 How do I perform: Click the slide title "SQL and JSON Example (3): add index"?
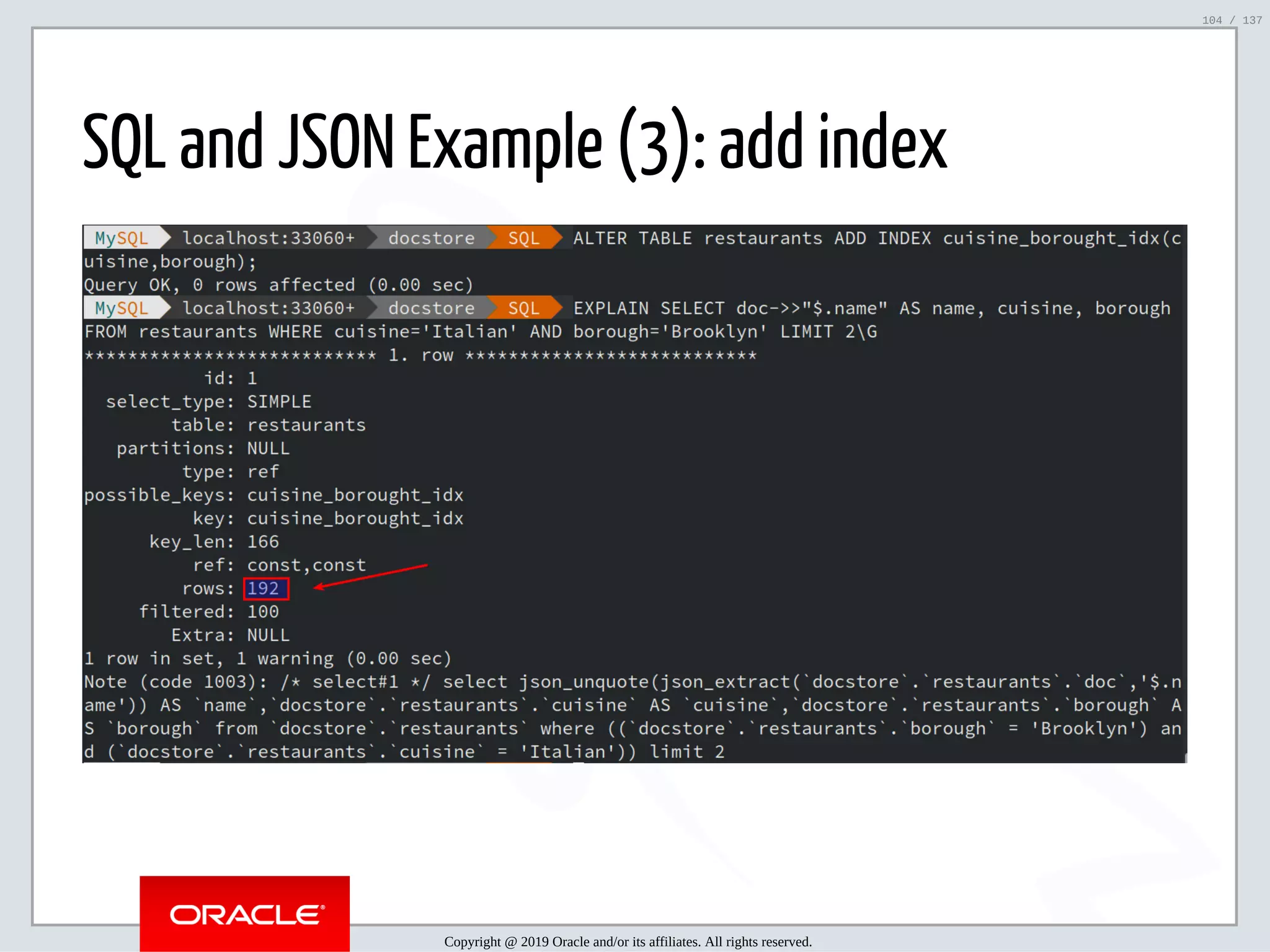click(515, 144)
